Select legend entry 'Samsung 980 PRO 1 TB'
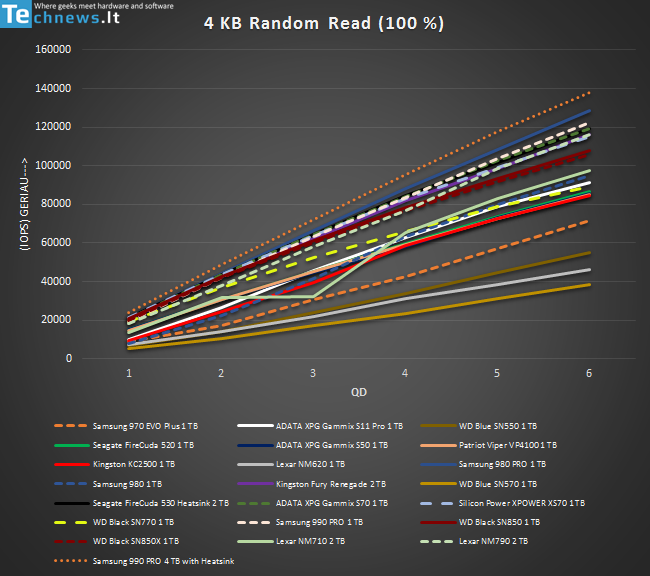Screen dimensions: 650x576 click(x=483, y=464)
